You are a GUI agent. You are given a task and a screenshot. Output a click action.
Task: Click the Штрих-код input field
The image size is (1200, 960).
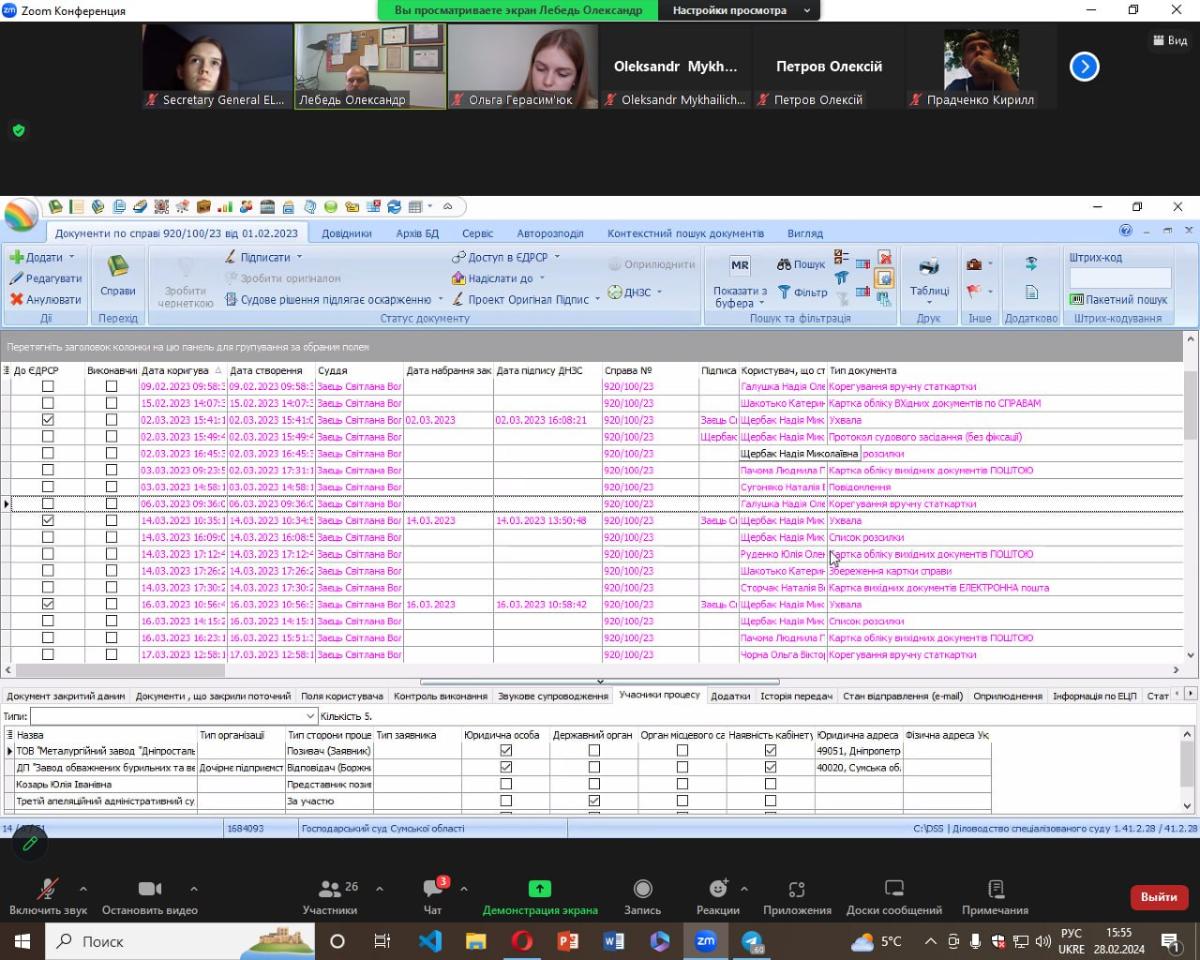coord(1119,277)
